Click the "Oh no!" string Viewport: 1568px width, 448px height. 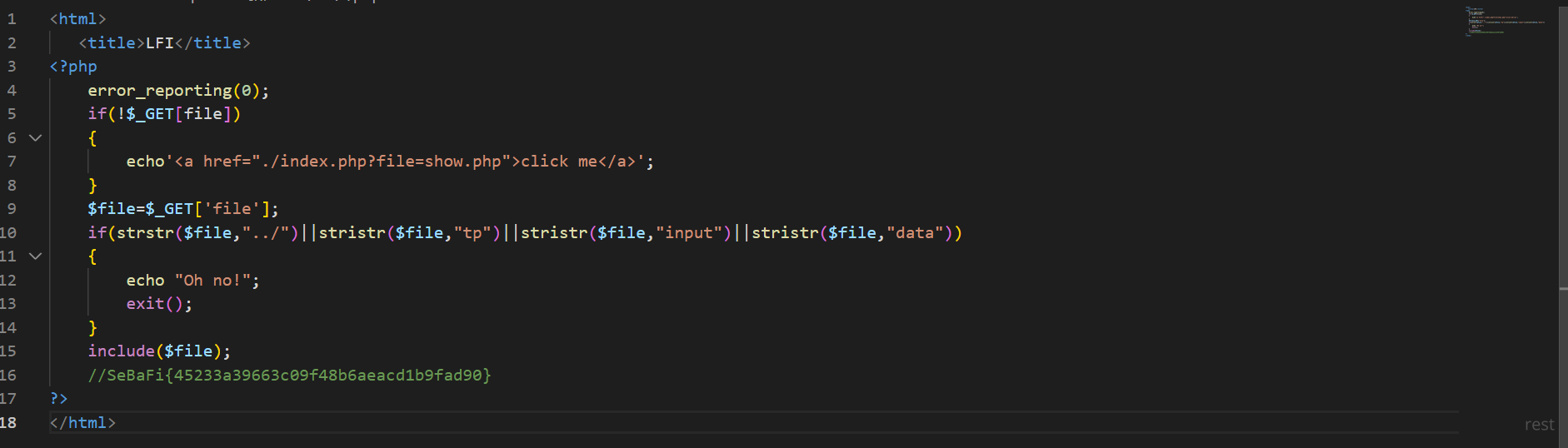tap(212, 281)
